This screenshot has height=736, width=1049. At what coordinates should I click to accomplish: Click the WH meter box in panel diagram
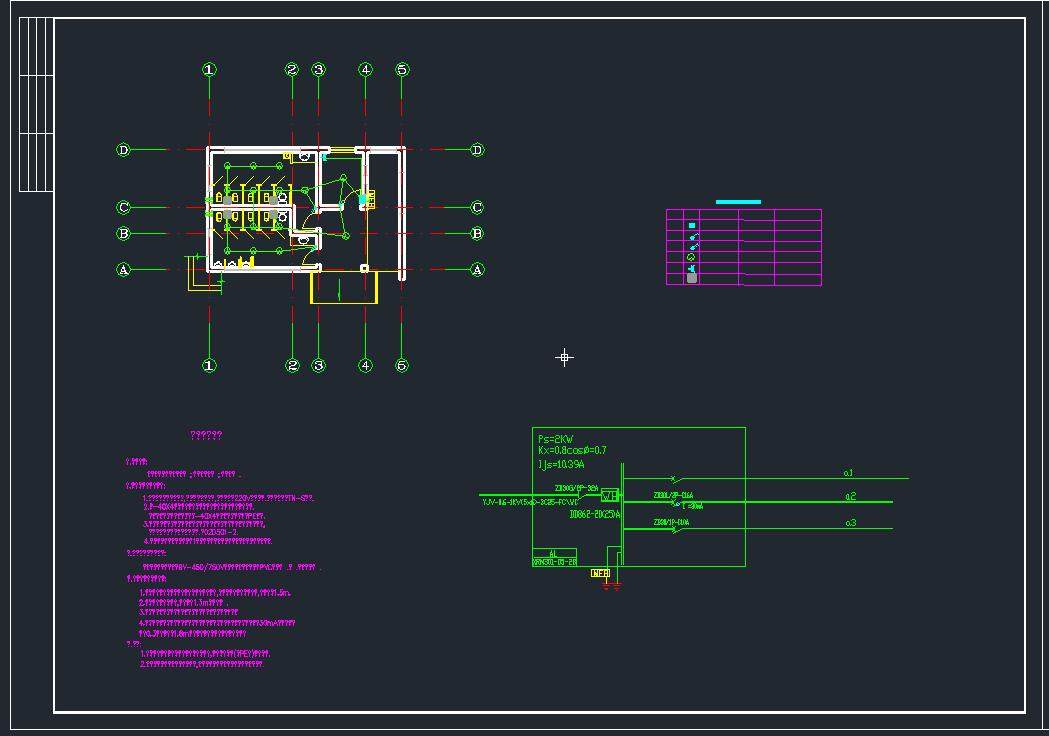click(x=609, y=496)
